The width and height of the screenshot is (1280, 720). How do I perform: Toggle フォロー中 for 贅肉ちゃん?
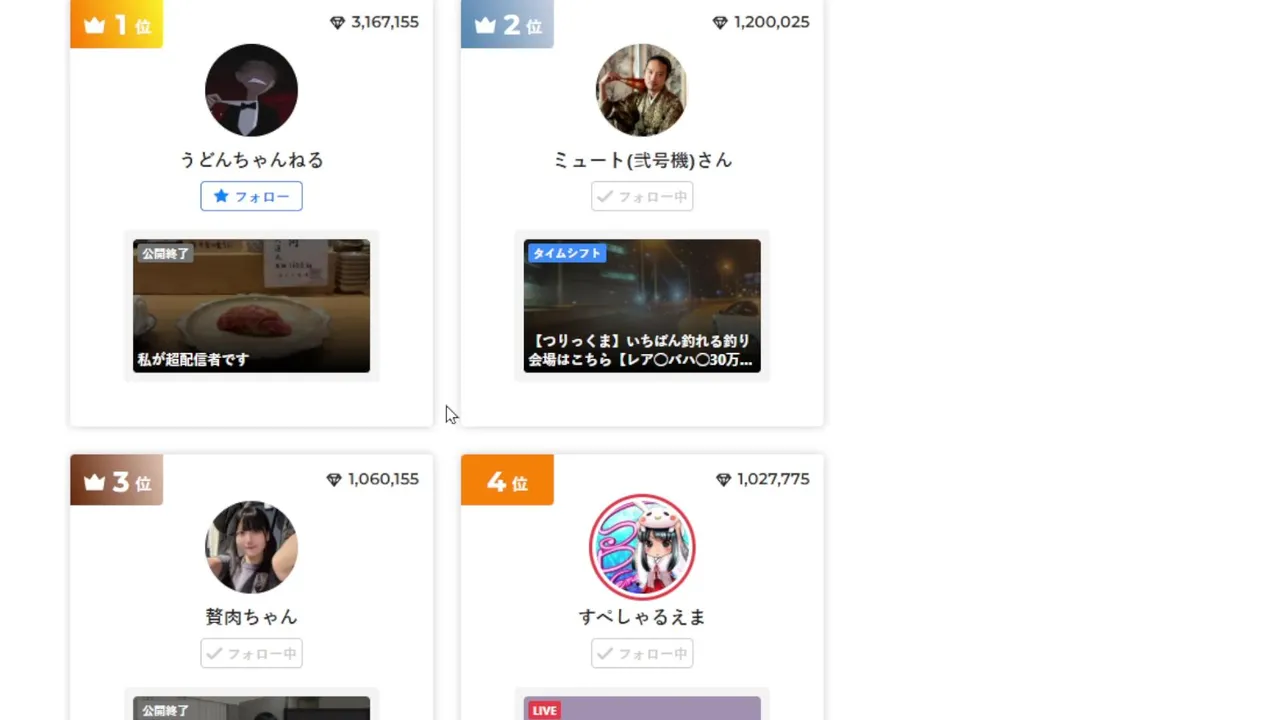pos(251,653)
